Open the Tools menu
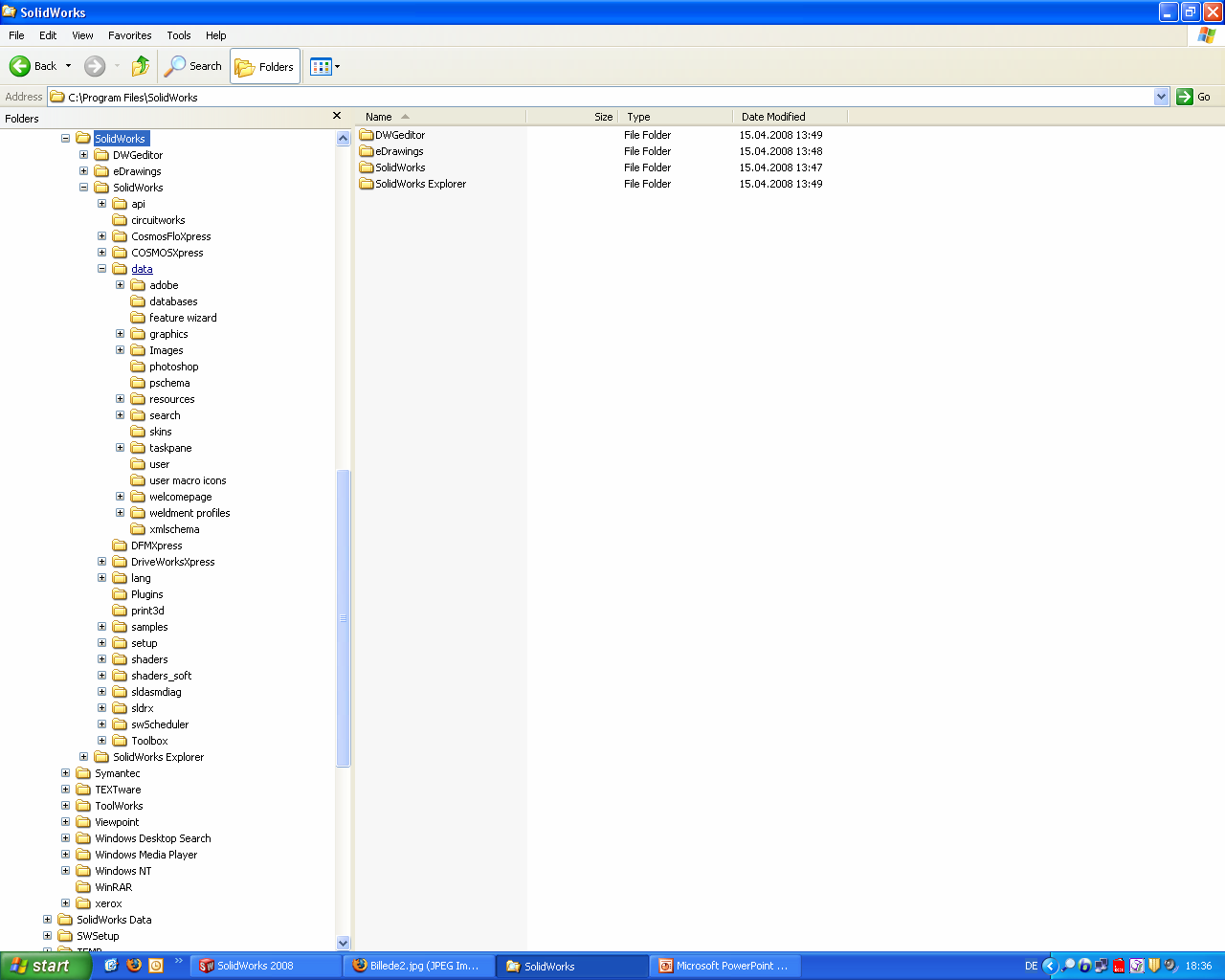1225x980 pixels. click(178, 35)
